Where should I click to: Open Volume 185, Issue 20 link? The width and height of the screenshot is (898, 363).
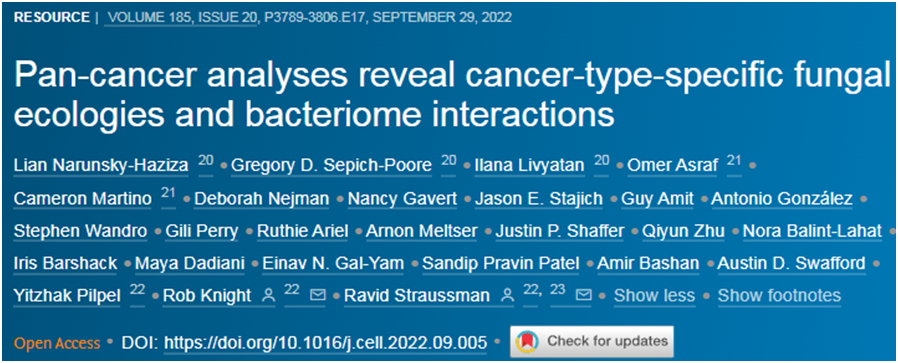point(182,18)
